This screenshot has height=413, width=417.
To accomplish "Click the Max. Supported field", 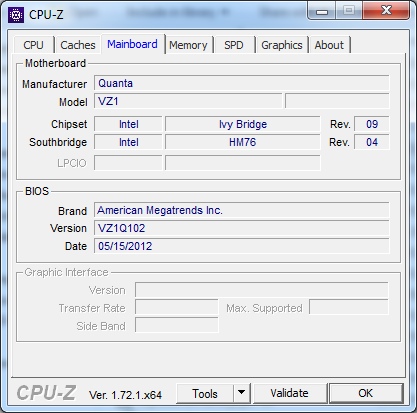I will coord(349,307).
